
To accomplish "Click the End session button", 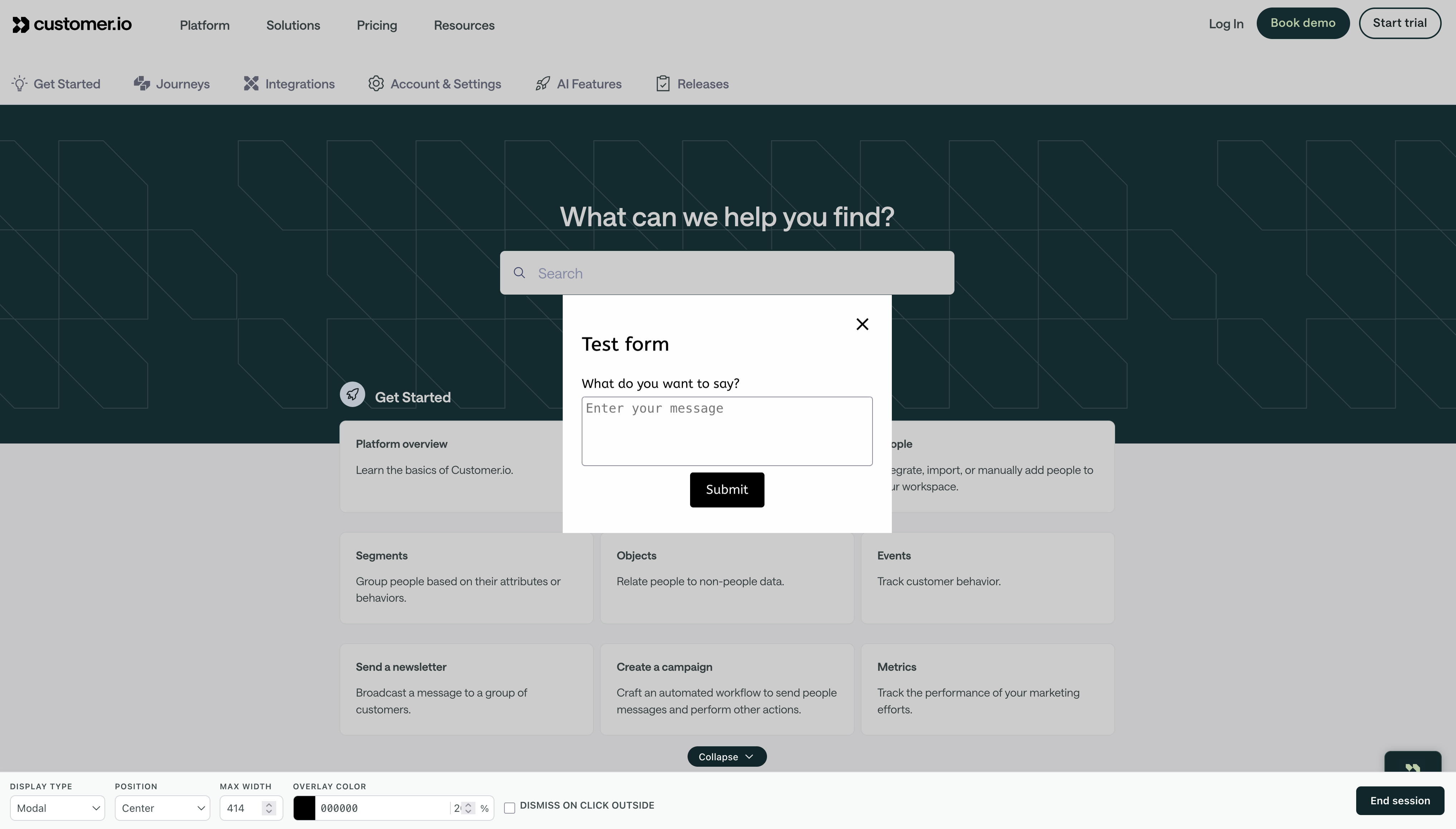I will click(x=1400, y=800).
